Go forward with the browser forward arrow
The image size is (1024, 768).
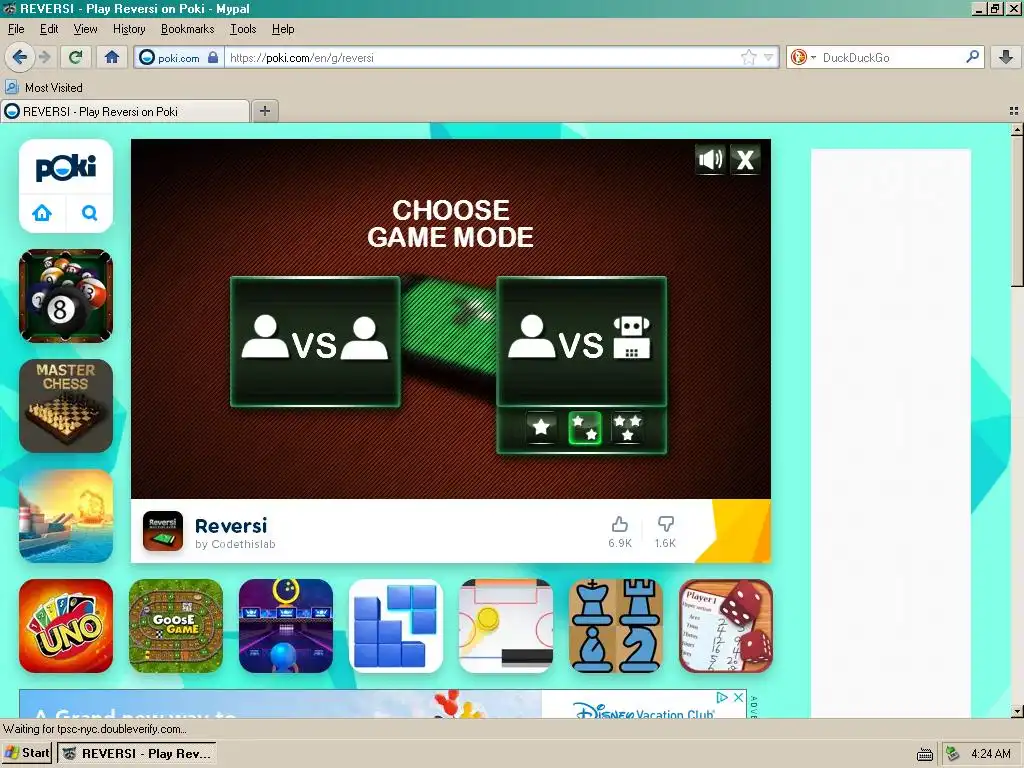(x=44, y=57)
